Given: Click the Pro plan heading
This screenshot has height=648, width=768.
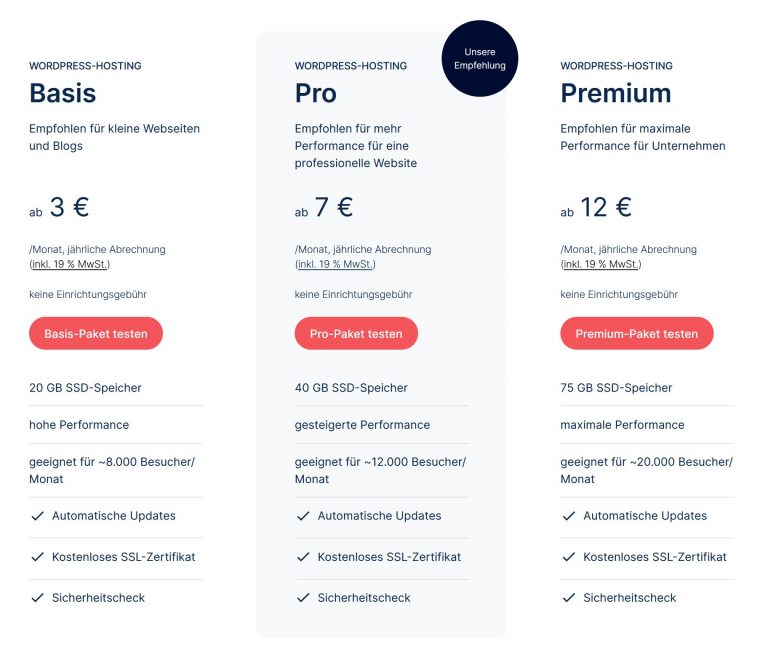Looking at the screenshot, I should 316,93.
